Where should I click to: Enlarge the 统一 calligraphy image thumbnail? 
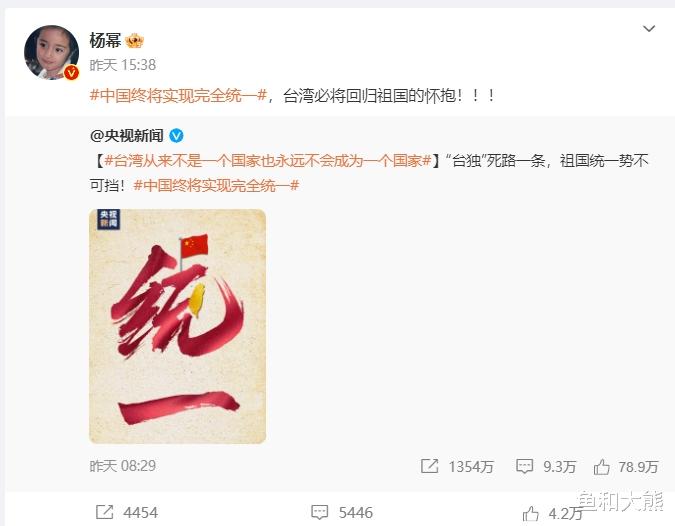point(177,326)
